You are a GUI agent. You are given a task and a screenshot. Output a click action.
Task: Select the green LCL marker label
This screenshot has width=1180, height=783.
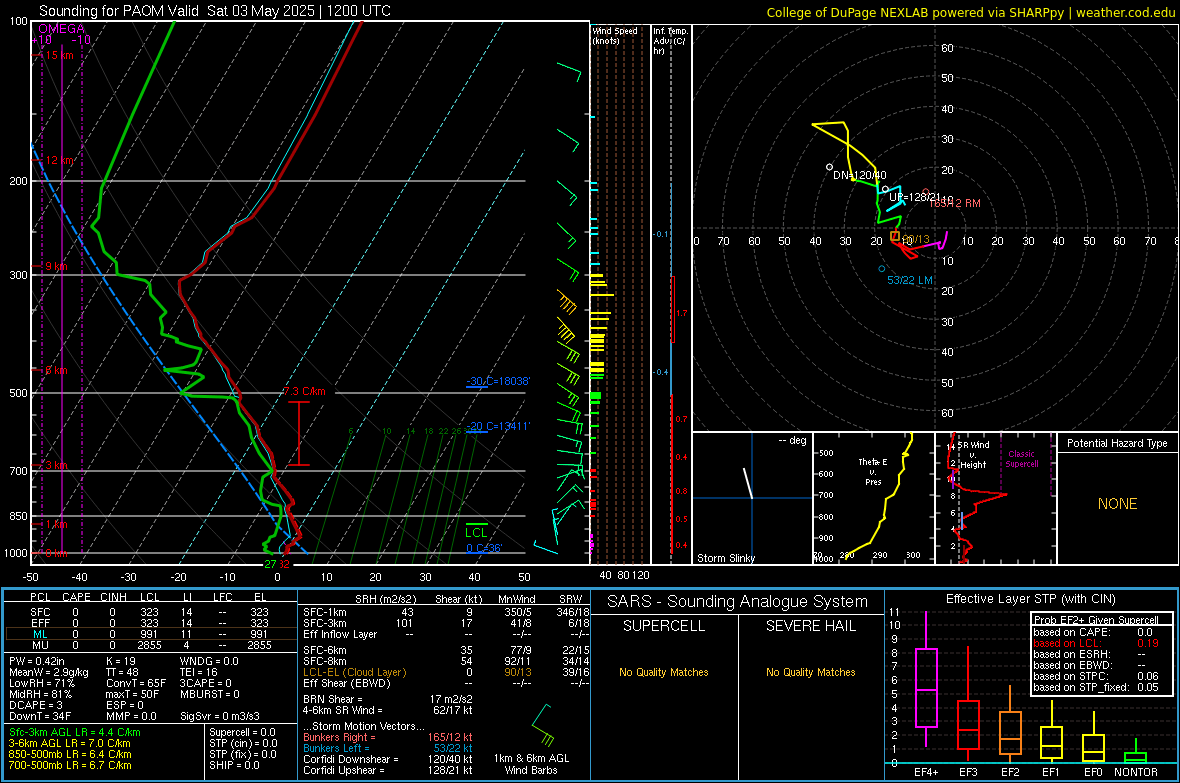[476, 533]
